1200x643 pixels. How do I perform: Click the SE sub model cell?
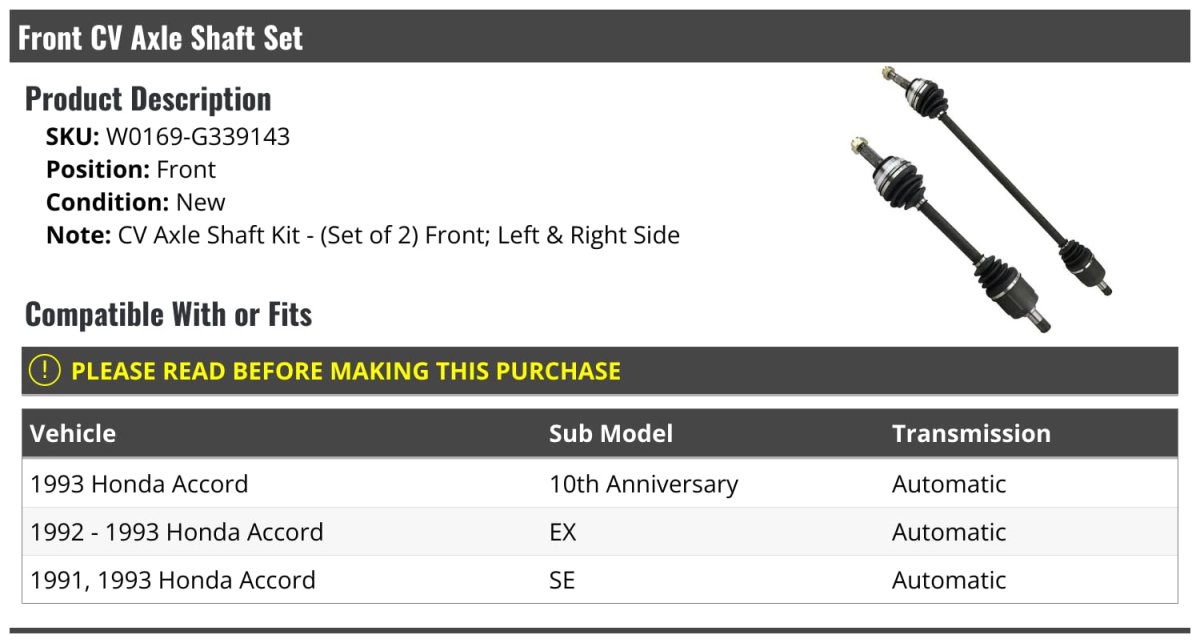click(562, 580)
